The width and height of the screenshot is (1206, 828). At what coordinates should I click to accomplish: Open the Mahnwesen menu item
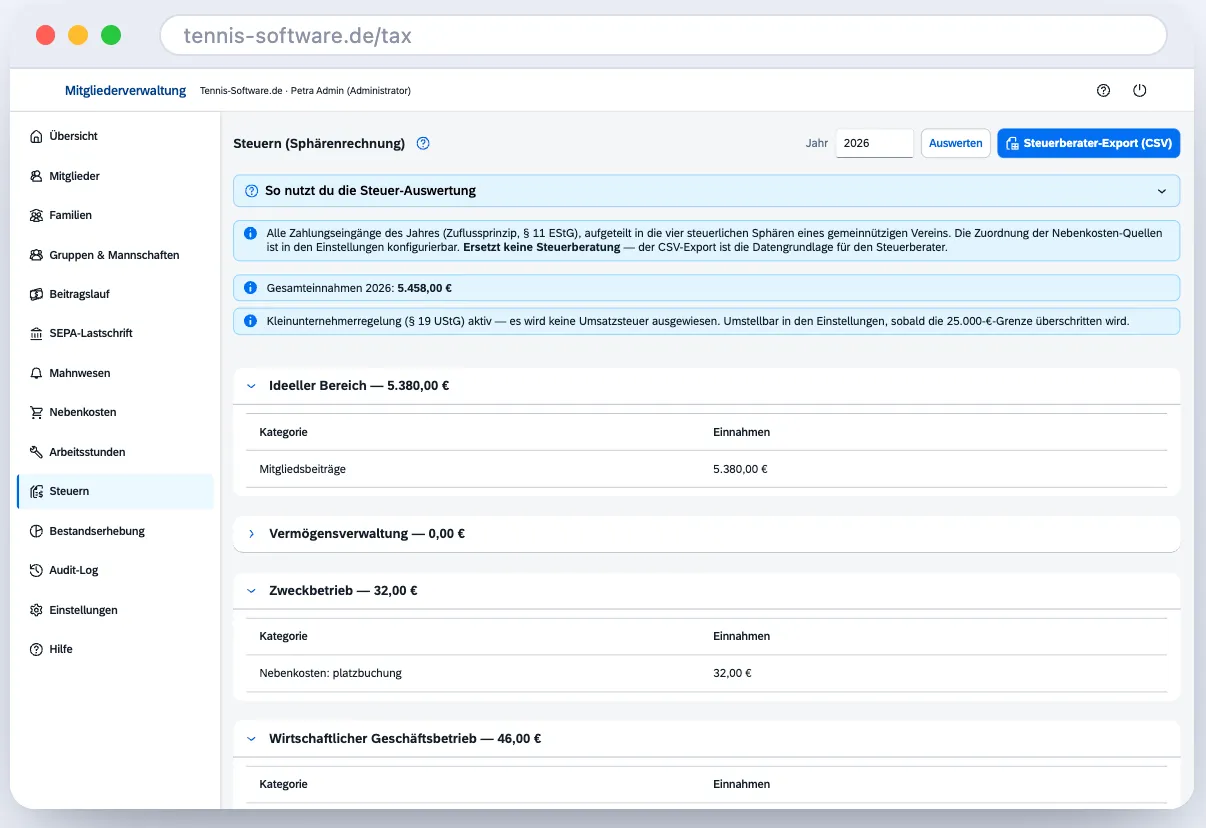pyautogui.click(x=115, y=373)
